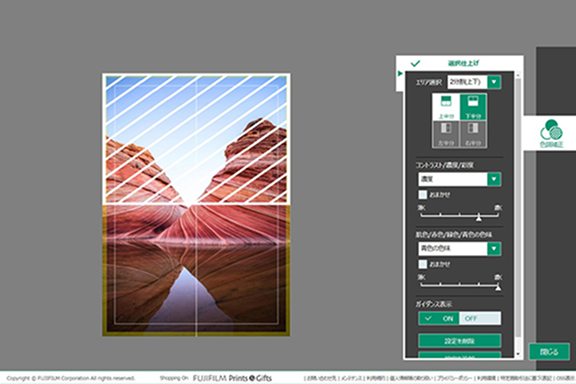
Task: Enable おまかせ checkbox under density dropdown
Action: 423,194
